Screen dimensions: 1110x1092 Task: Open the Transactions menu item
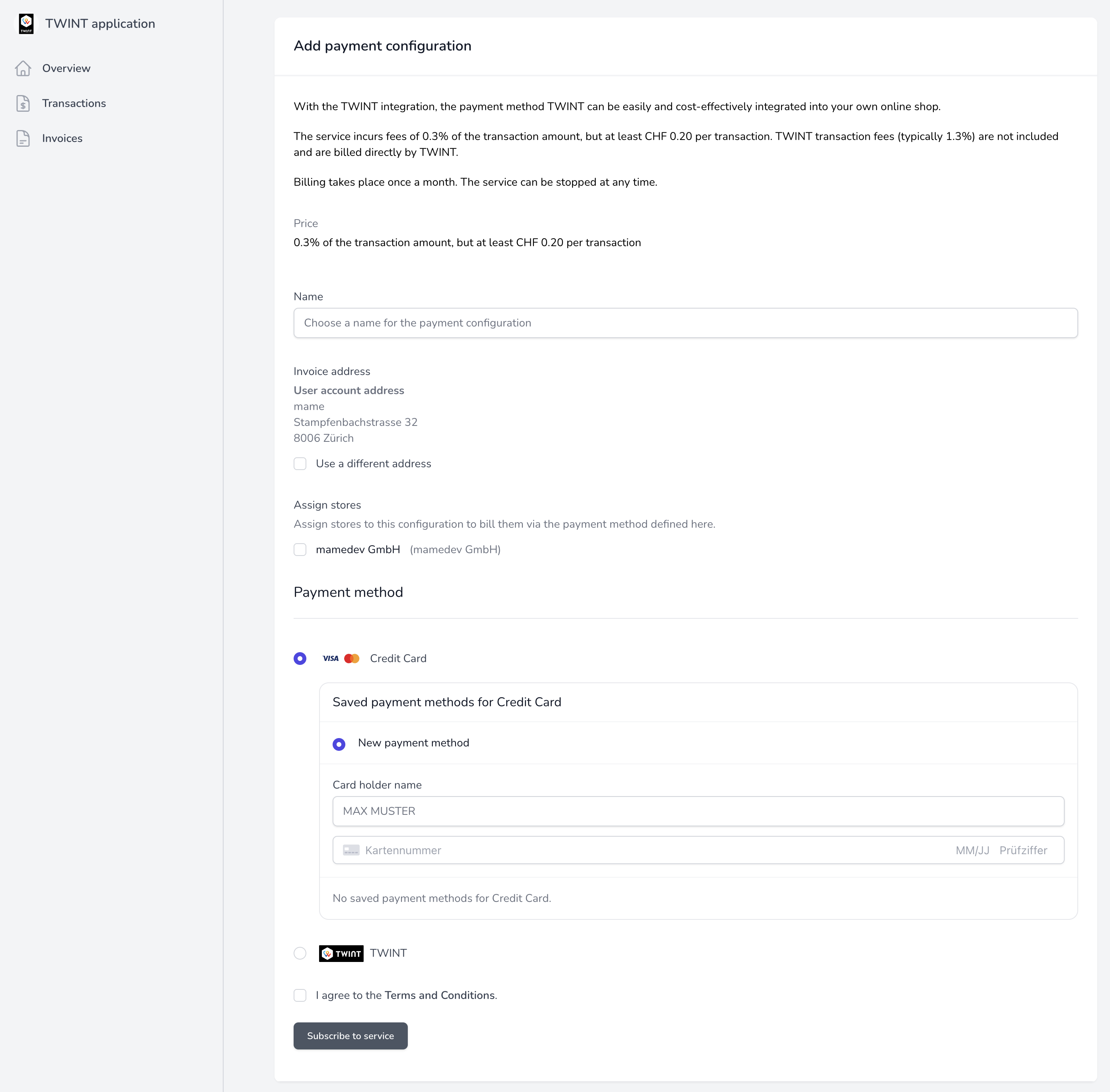tap(74, 103)
